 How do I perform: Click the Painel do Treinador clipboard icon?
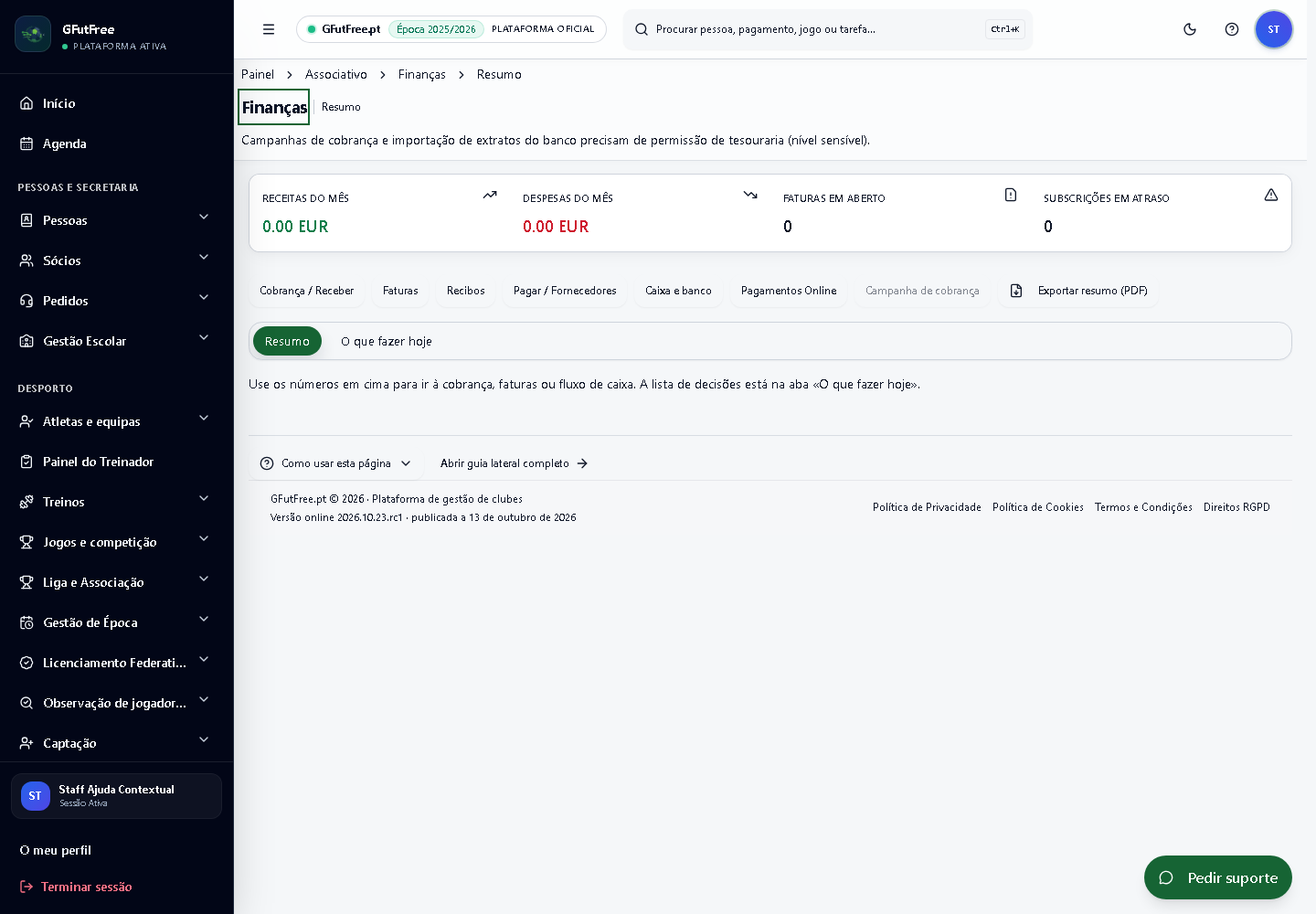click(x=27, y=462)
